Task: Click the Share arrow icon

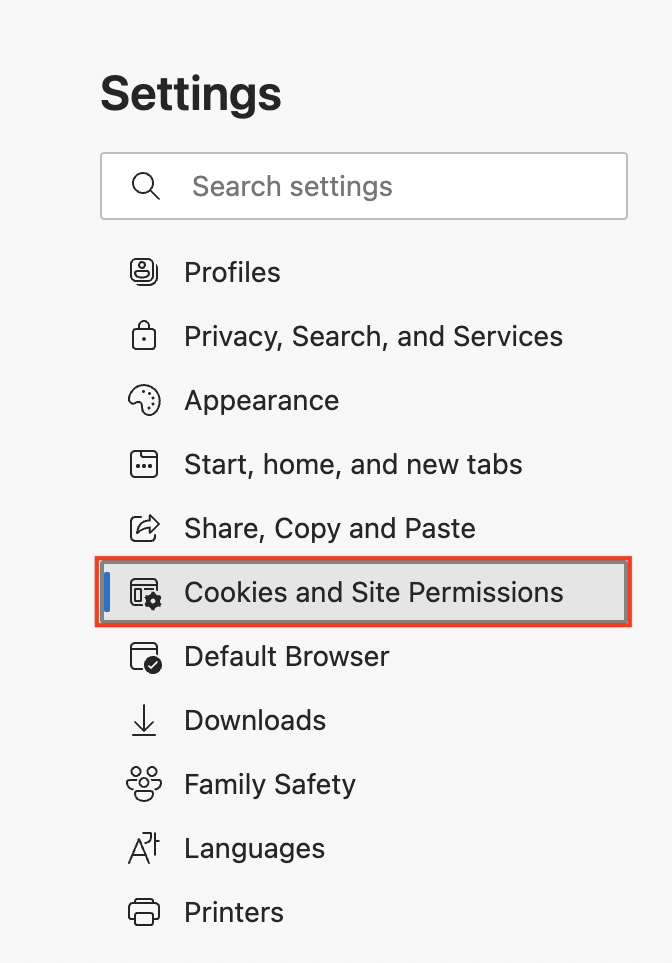Action: pos(145,528)
